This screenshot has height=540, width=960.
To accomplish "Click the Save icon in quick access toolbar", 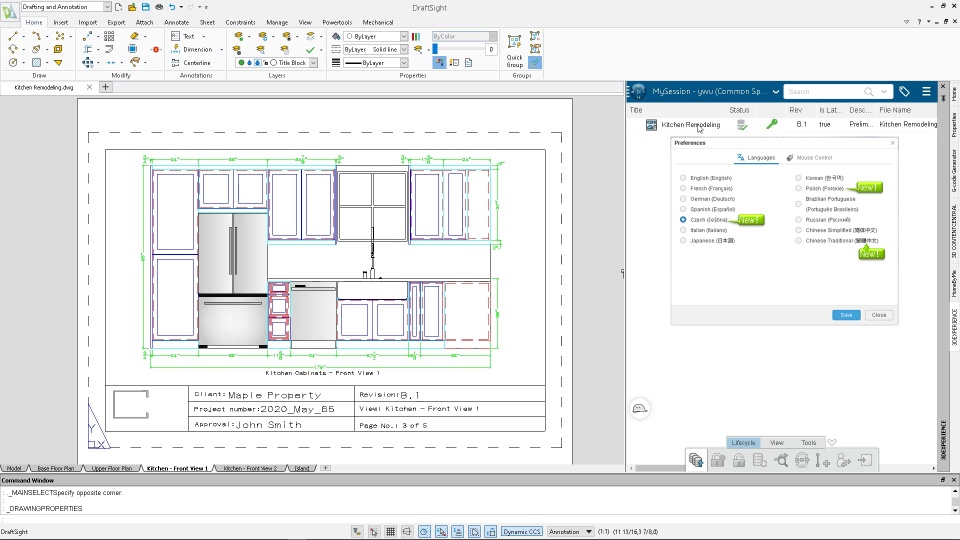I will coord(145,7).
